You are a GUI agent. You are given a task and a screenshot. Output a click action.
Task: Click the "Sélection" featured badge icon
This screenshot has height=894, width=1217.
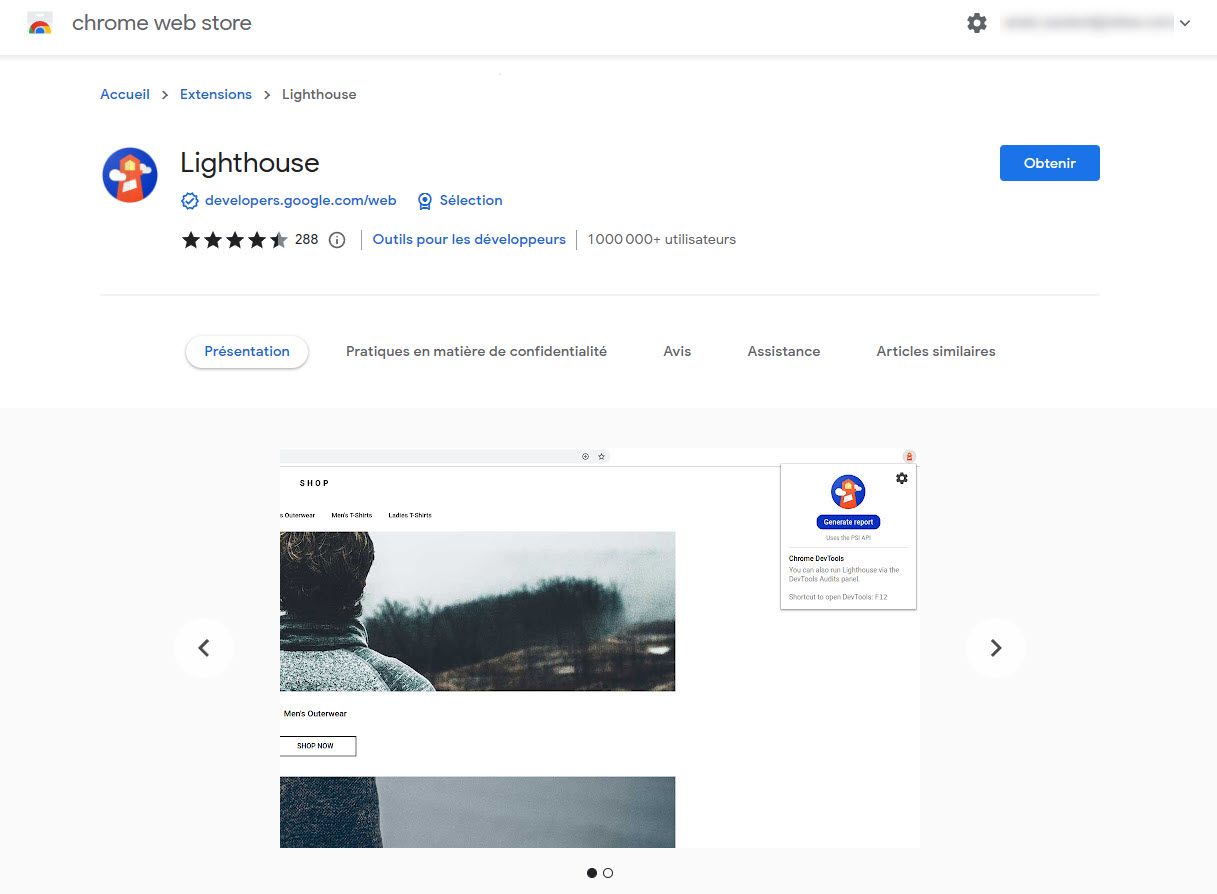click(x=425, y=201)
